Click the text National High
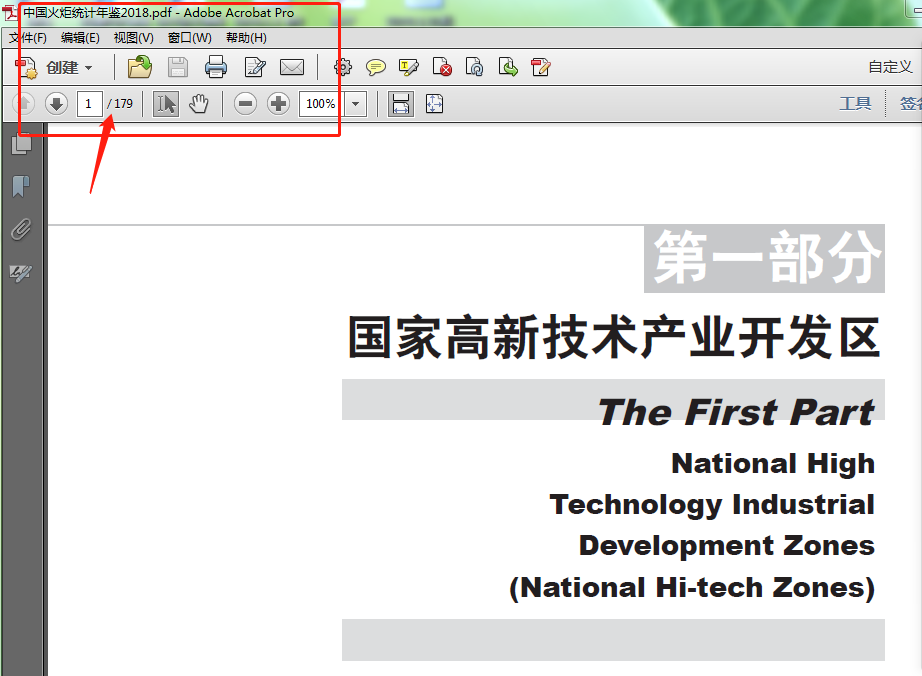The width and height of the screenshot is (922, 676). pos(773,464)
